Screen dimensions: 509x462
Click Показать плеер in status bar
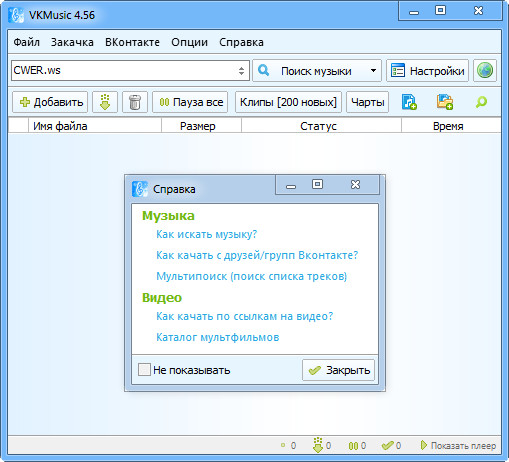click(x=458, y=445)
